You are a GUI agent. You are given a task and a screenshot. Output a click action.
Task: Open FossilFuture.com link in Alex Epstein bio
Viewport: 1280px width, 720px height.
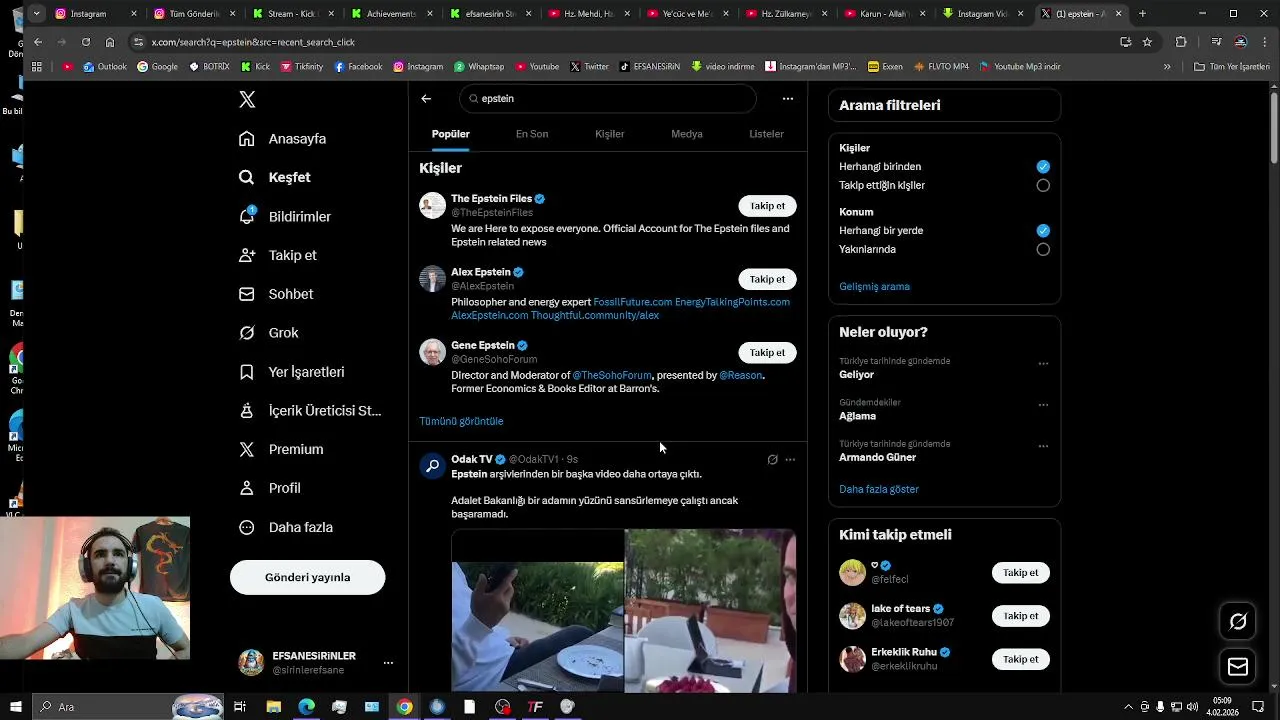633,302
